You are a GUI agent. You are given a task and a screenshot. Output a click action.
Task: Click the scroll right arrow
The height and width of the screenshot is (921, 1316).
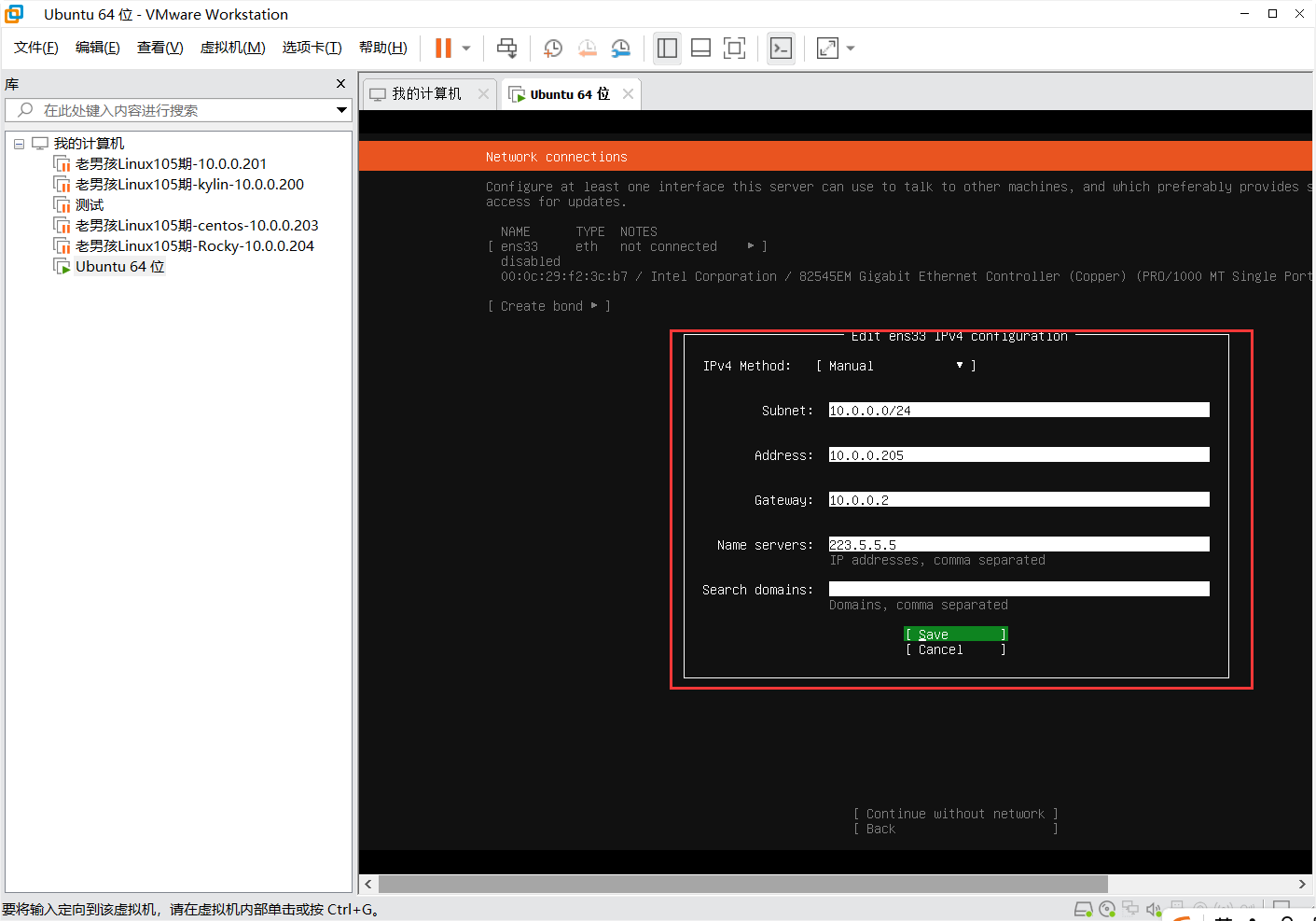pyautogui.click(x=1302, y=884)
